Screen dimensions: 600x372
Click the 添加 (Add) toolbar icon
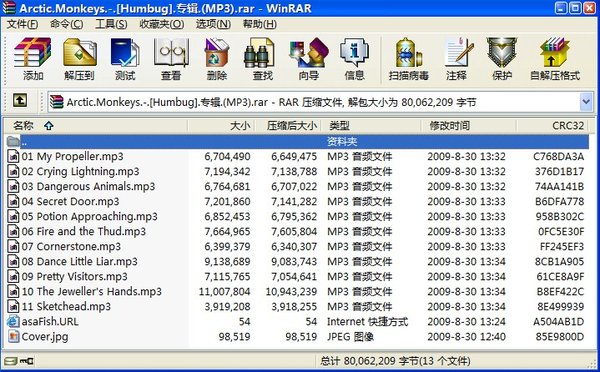[x=33, y=52]
